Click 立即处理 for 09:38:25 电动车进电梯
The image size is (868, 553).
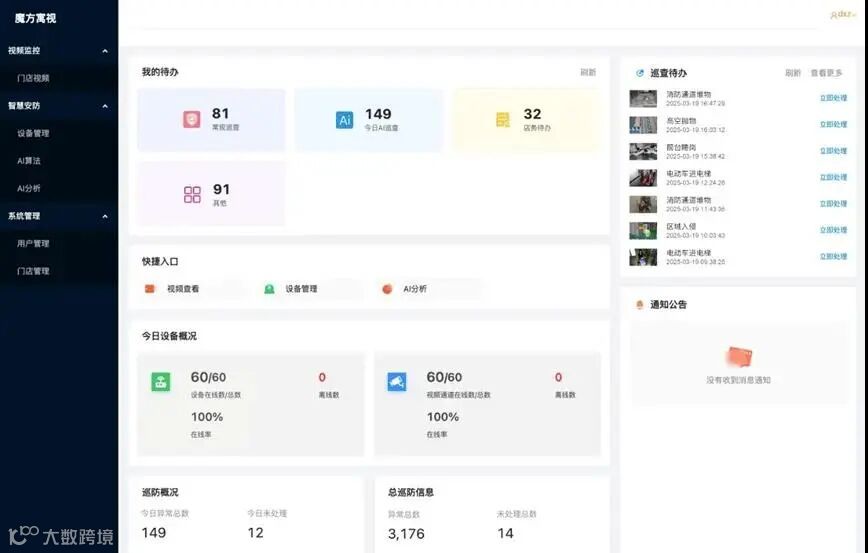click(x=833, y=256)
